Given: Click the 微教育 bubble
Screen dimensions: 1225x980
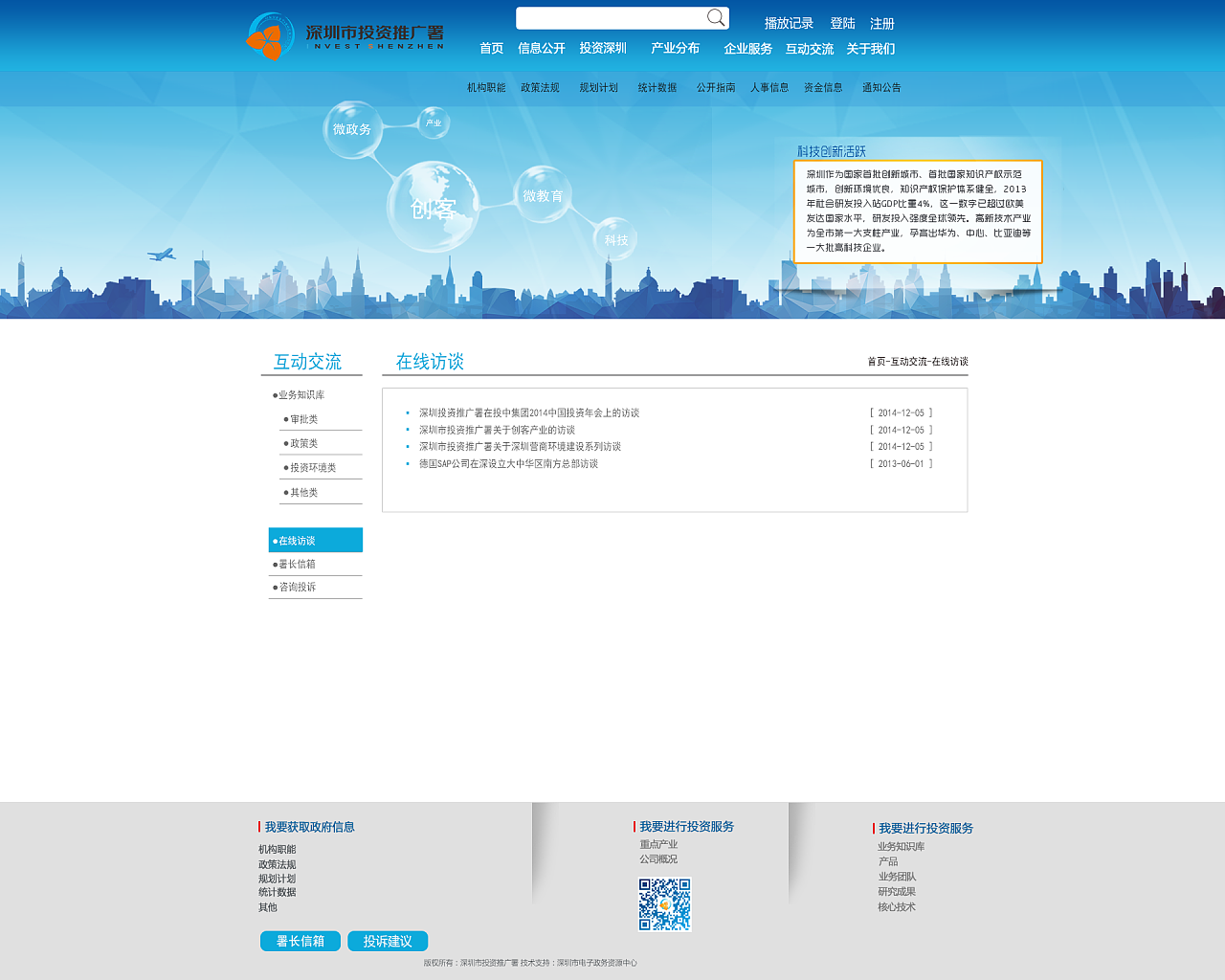Looking at the screenshot, I should pos(543,195).
